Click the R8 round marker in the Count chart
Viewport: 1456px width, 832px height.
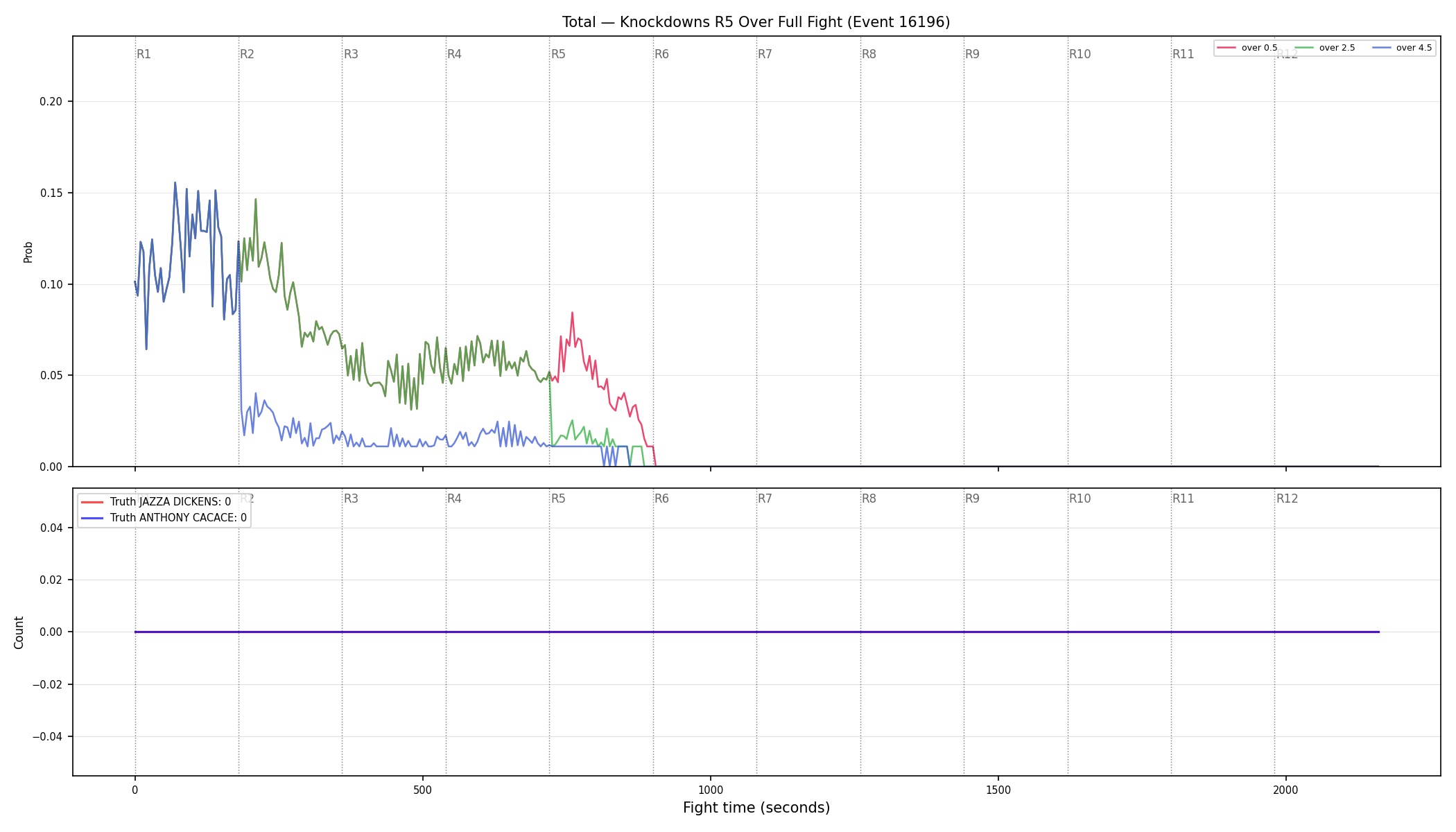[869, 499]
